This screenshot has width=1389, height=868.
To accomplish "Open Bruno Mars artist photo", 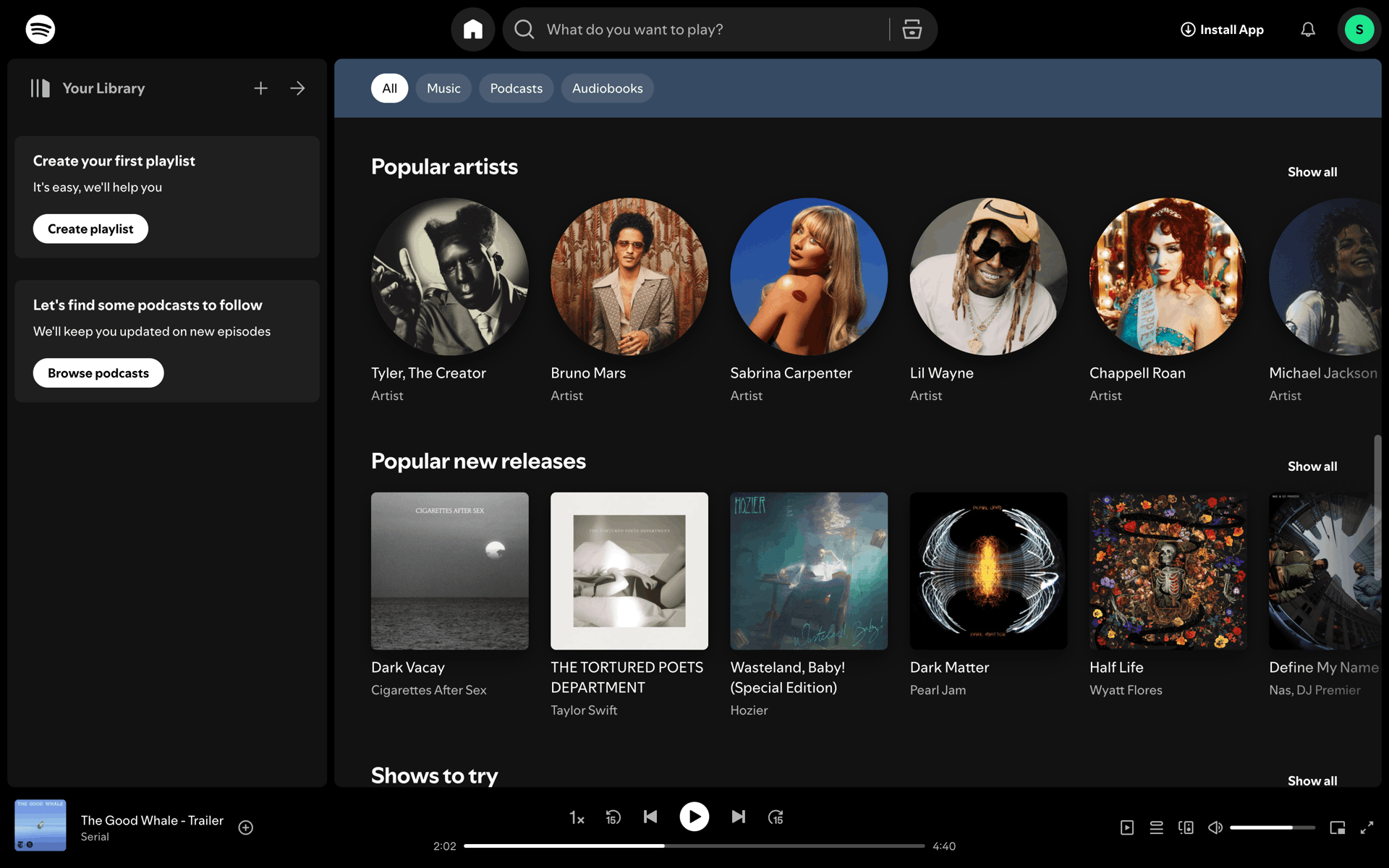I will click(x=629, y=277).
